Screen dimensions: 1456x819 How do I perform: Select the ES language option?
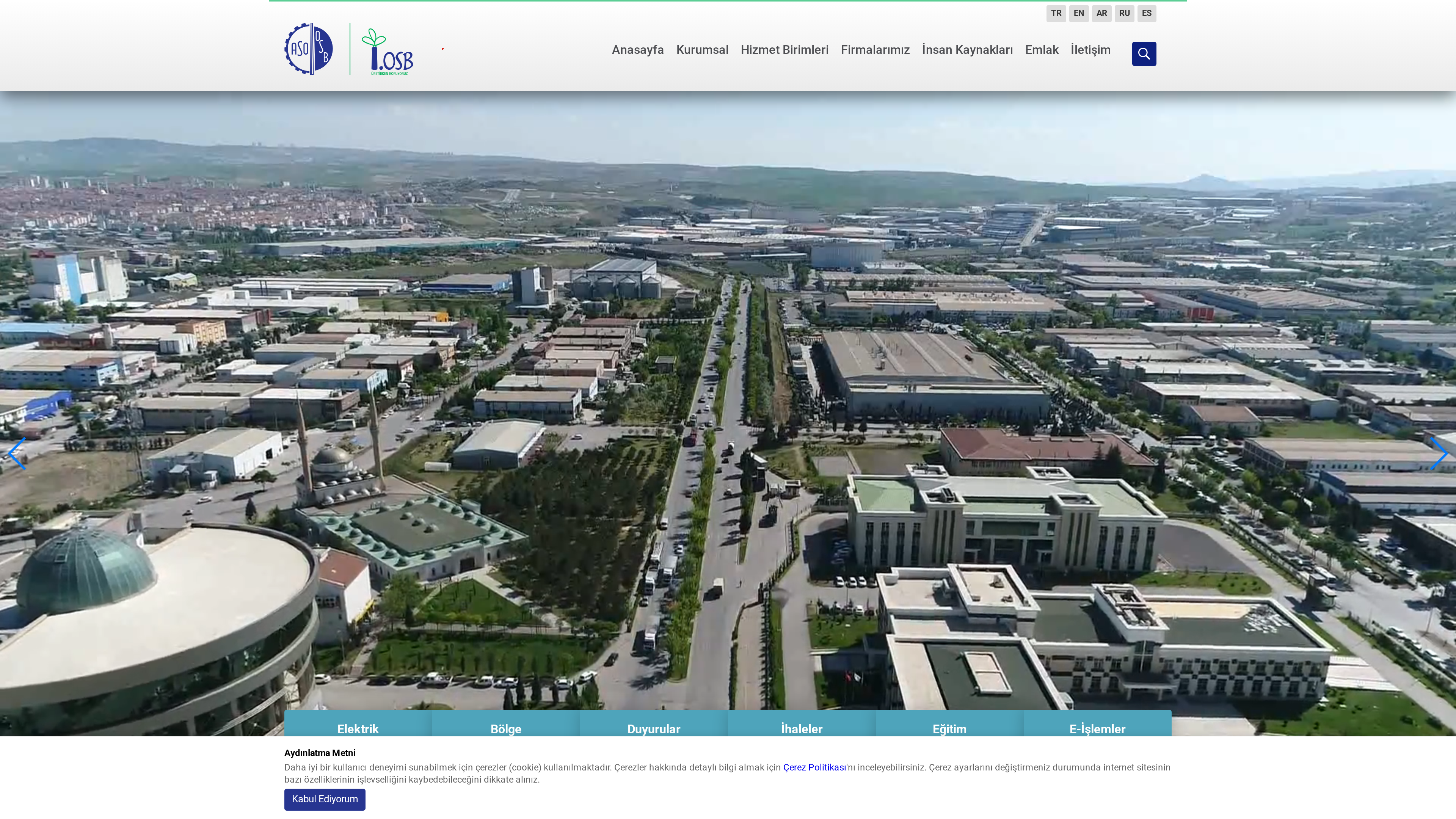(x=1146, y=13)
